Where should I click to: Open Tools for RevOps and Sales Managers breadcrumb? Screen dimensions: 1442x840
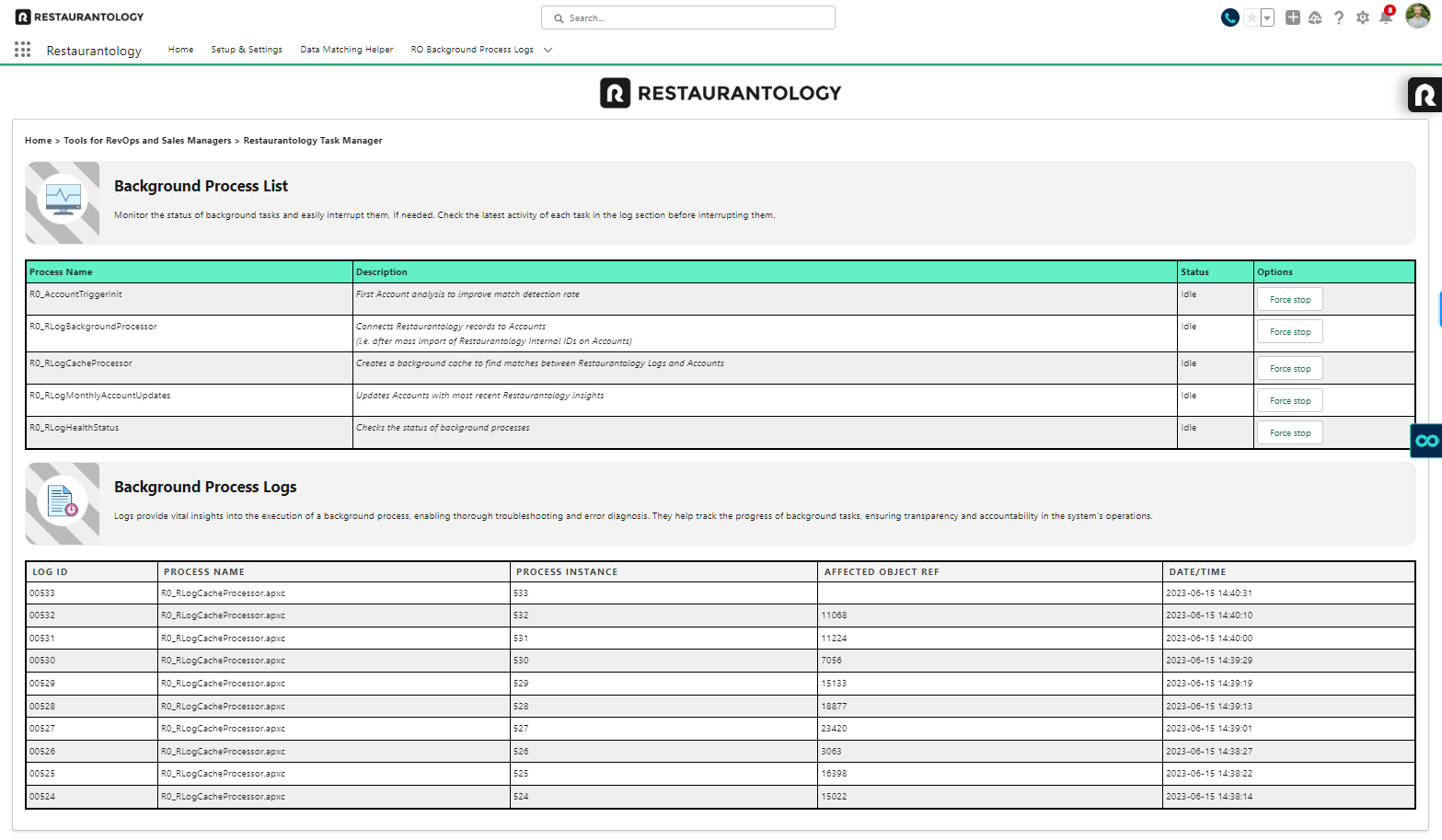tap(147, 141)
